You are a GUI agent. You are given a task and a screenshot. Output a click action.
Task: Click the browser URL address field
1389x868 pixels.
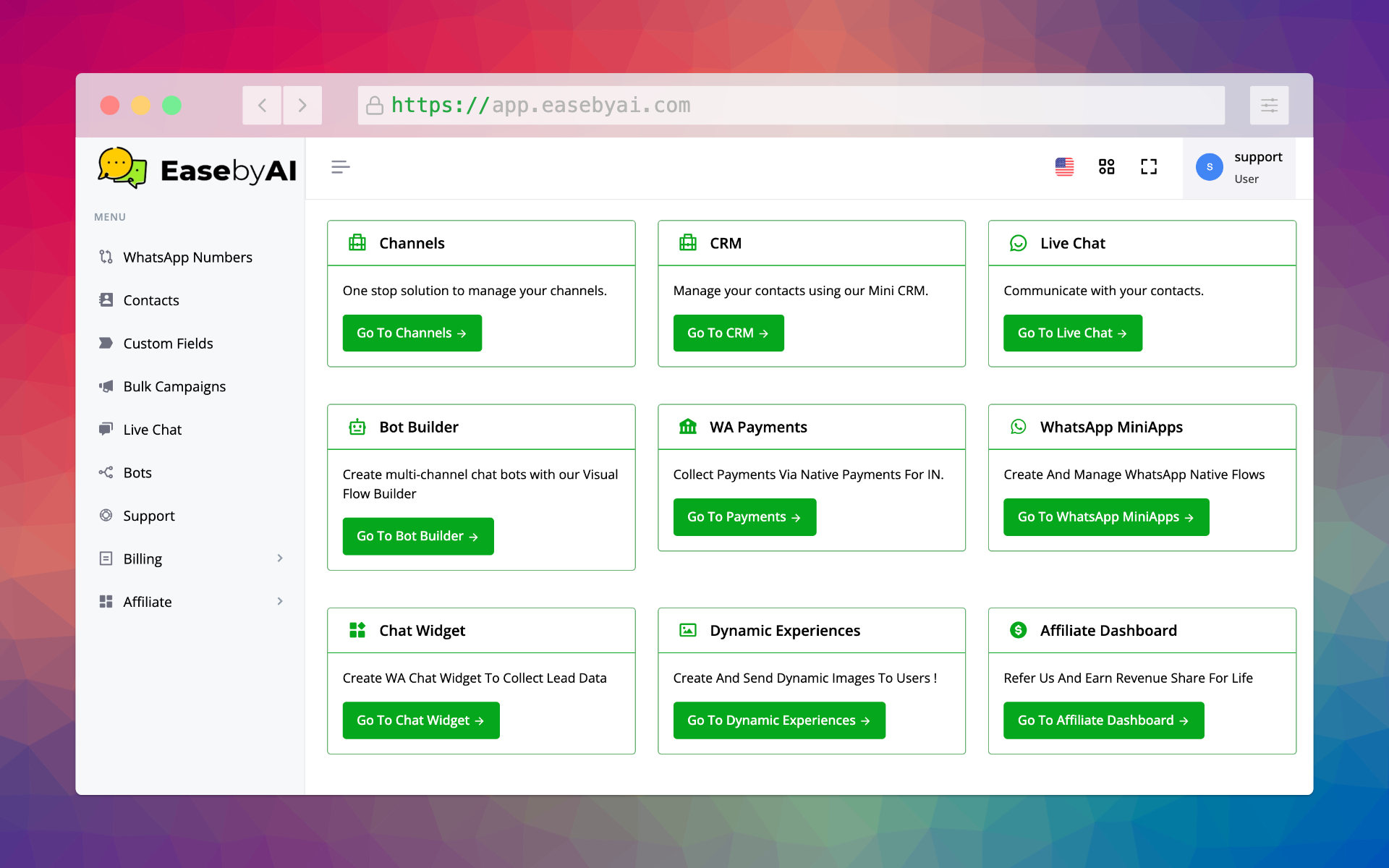790,106
